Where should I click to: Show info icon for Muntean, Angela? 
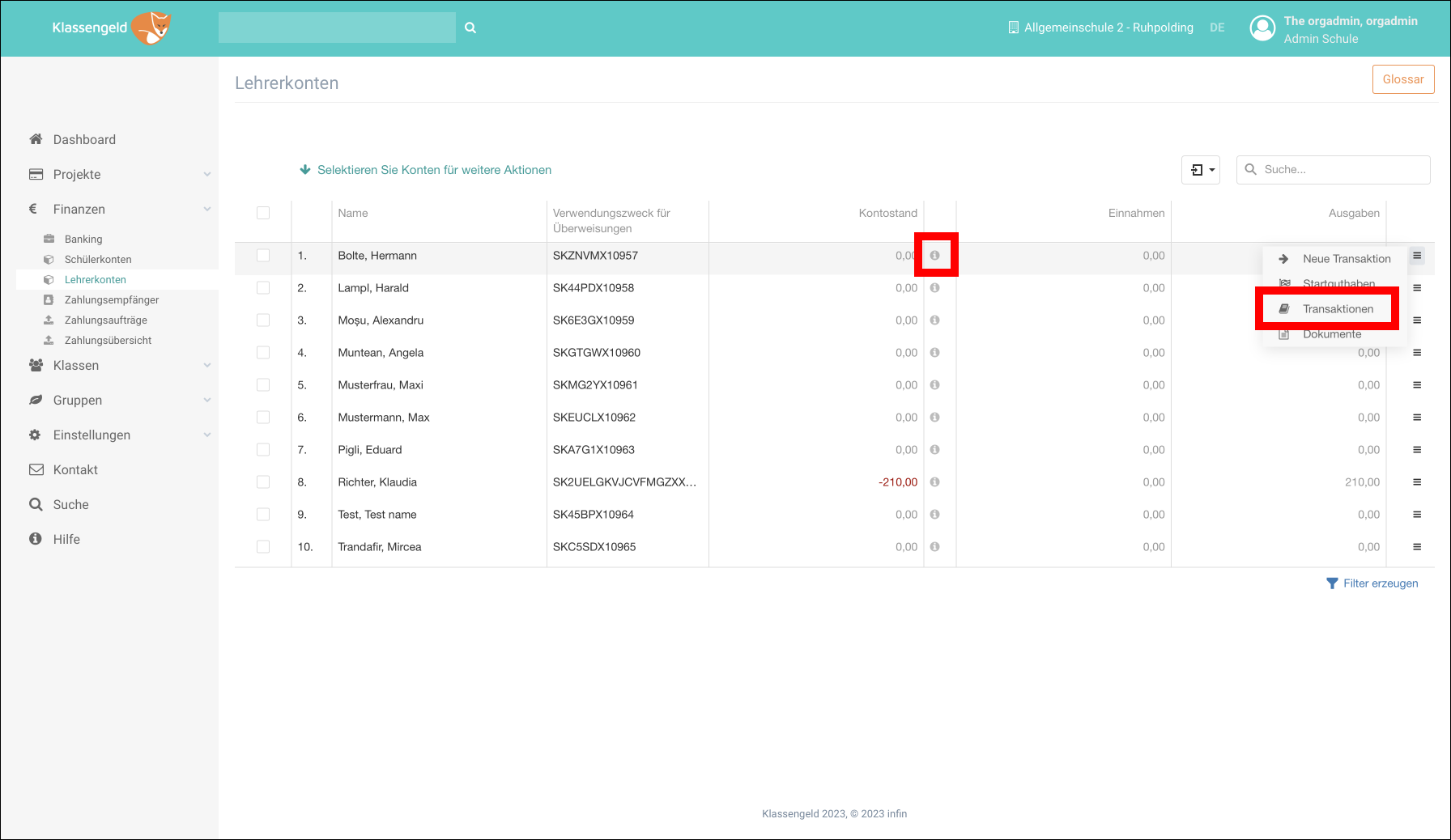[x=934, y=353]
